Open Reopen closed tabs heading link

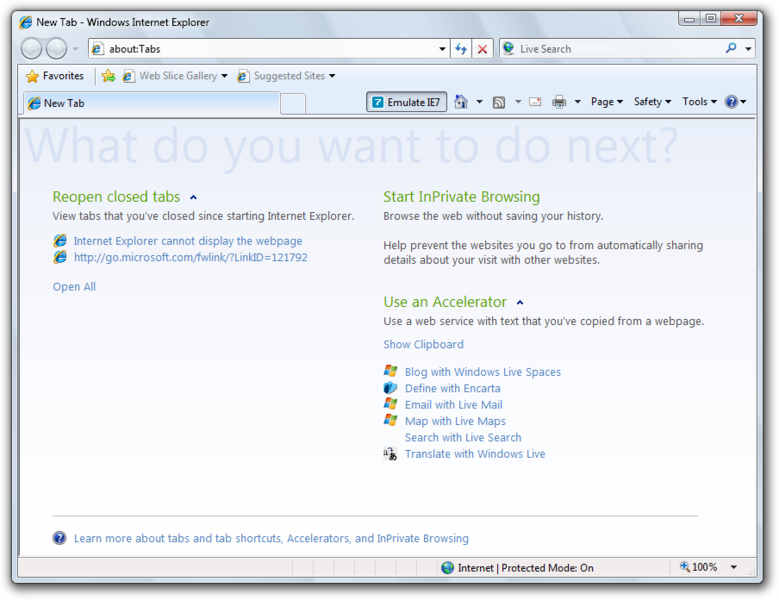pyautogui.click(x=116, y=197)
